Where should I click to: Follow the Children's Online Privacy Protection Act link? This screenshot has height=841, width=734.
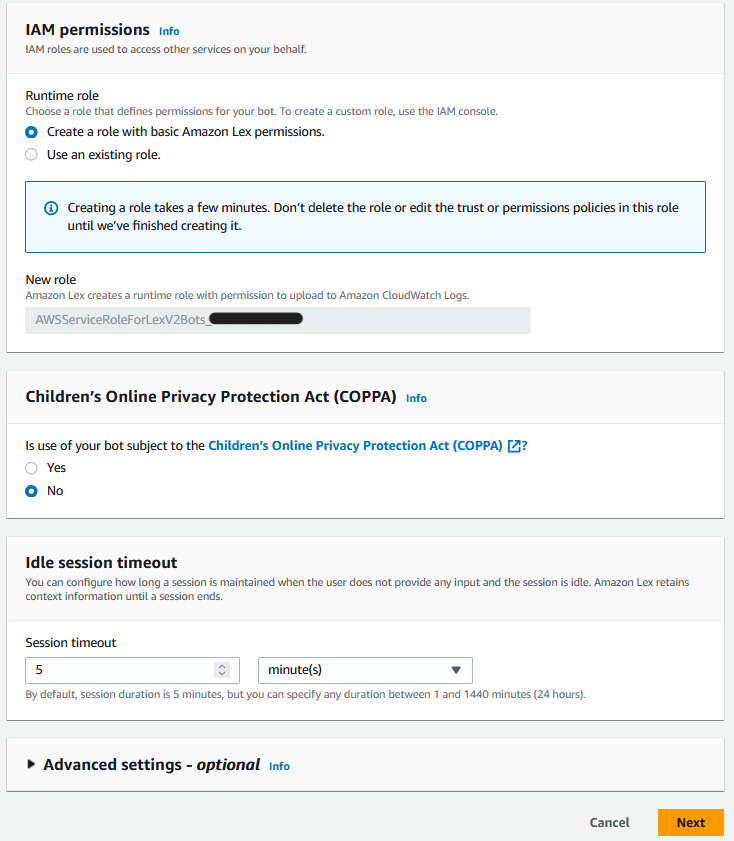pyautogui.click(x=355, y=446)
